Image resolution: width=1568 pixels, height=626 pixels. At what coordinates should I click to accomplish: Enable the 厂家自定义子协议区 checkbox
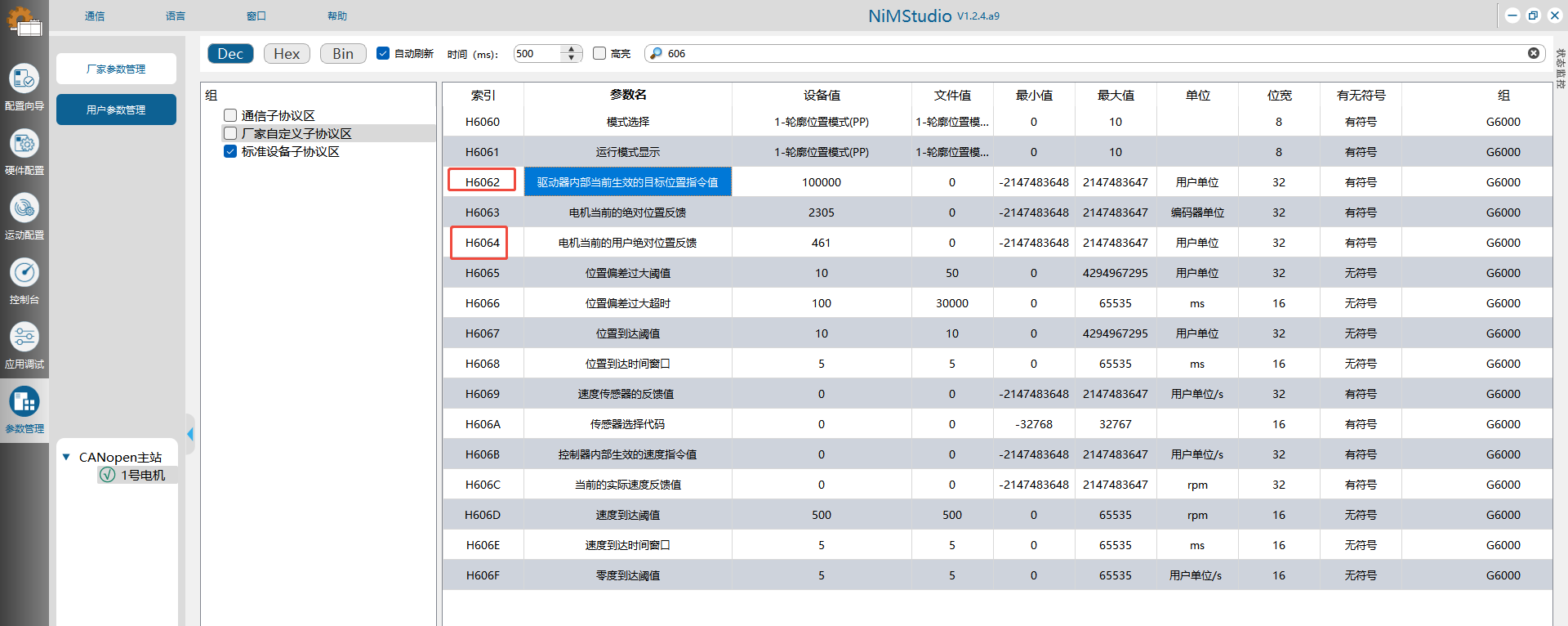pyautogui.click(x=230, y=133)
